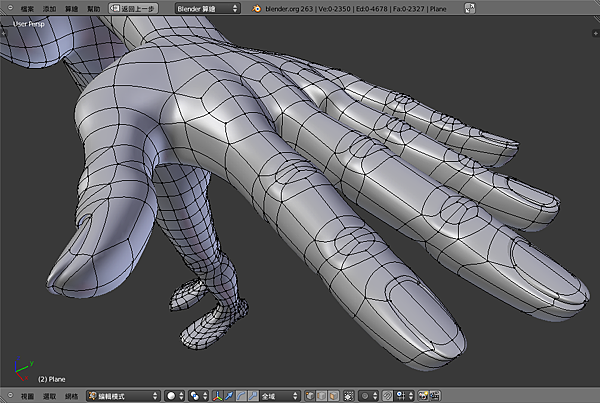Open the pivot point selector
This screenshot has width=600, height=403.
(x=196, y=396)
